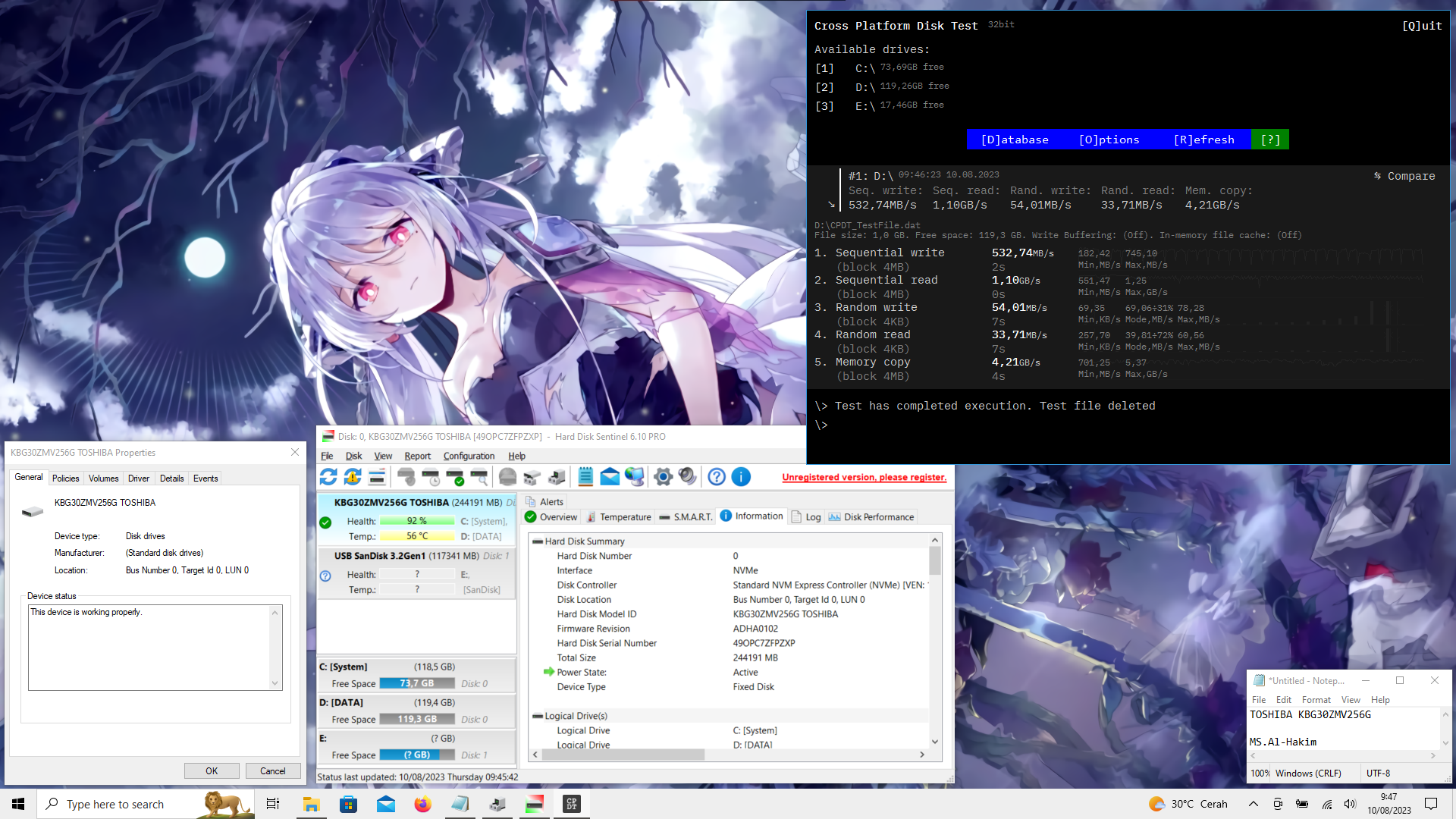Switch to the Policies tab in Properties

tap(65, 479)
